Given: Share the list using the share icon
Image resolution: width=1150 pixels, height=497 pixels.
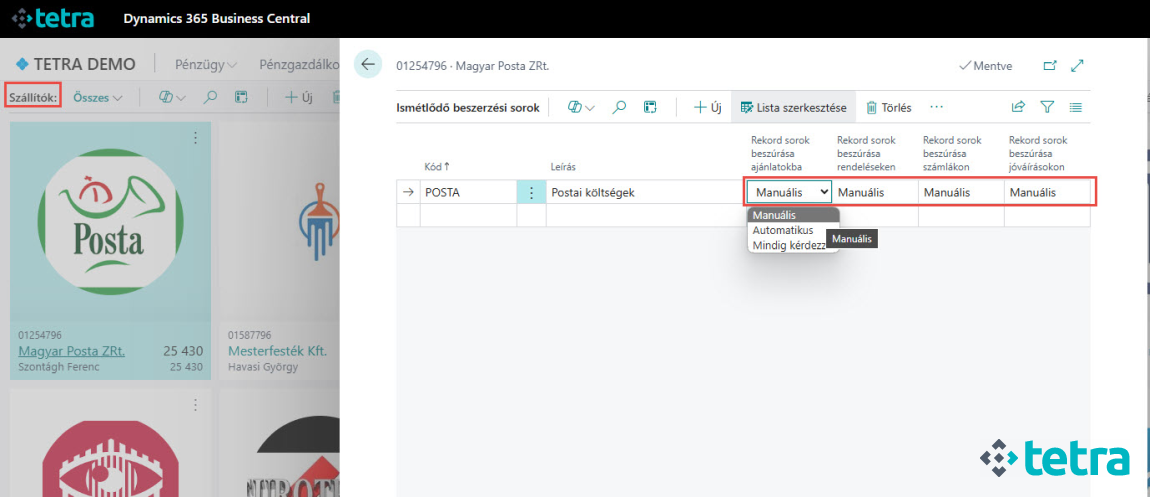Looking at the screenshot, I should [1018, 107].
